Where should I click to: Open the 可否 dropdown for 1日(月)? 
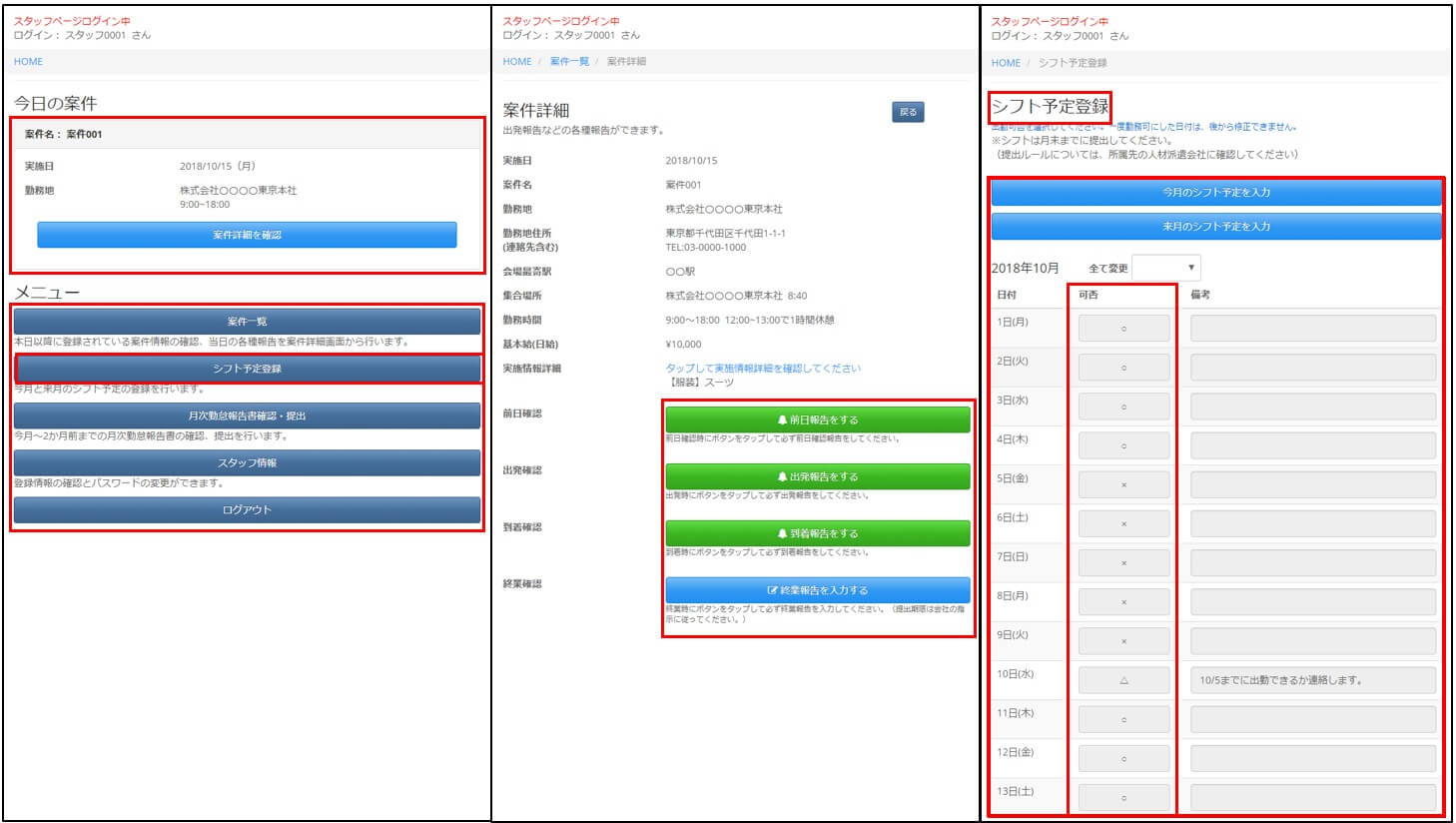click(x=1123, y=328)
